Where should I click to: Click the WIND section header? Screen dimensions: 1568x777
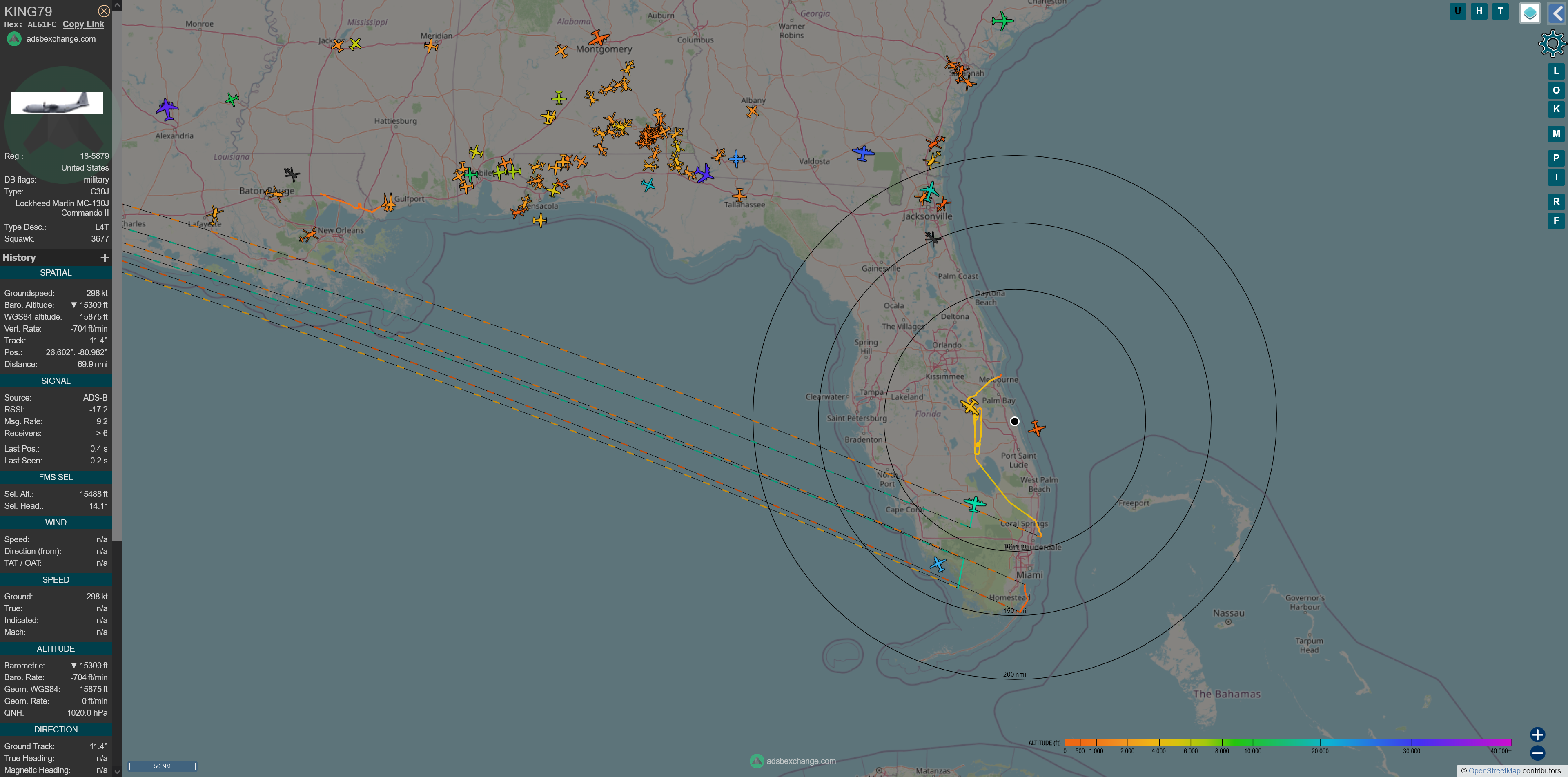[x=56, y=523]
